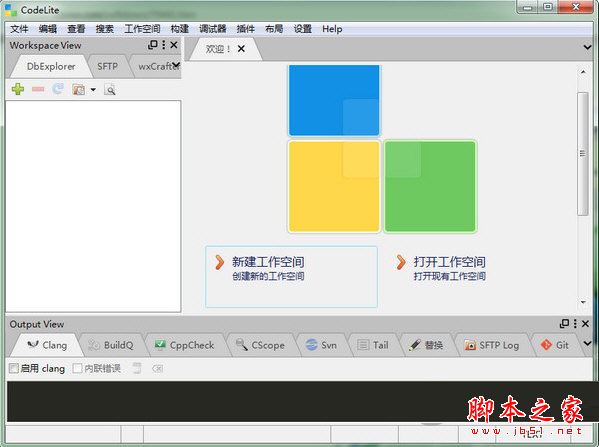Open the 编辑 menu
599x447 pixels.
[x=48, y=29]
